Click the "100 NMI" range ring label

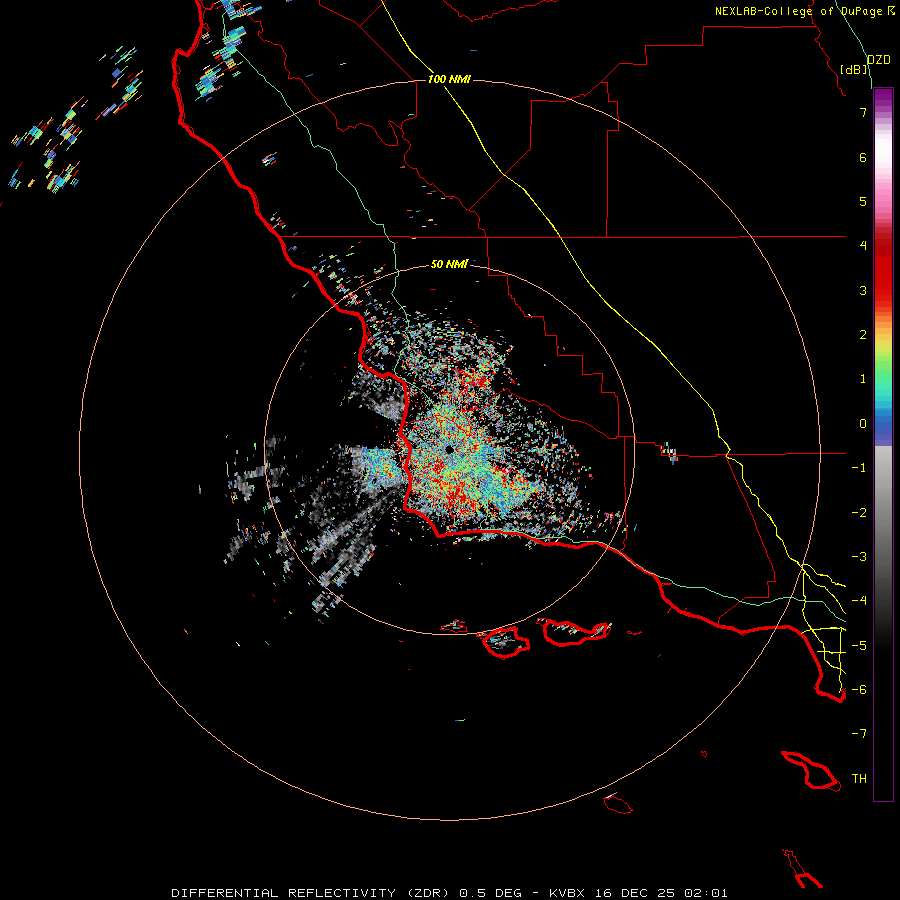coord(449,79)
